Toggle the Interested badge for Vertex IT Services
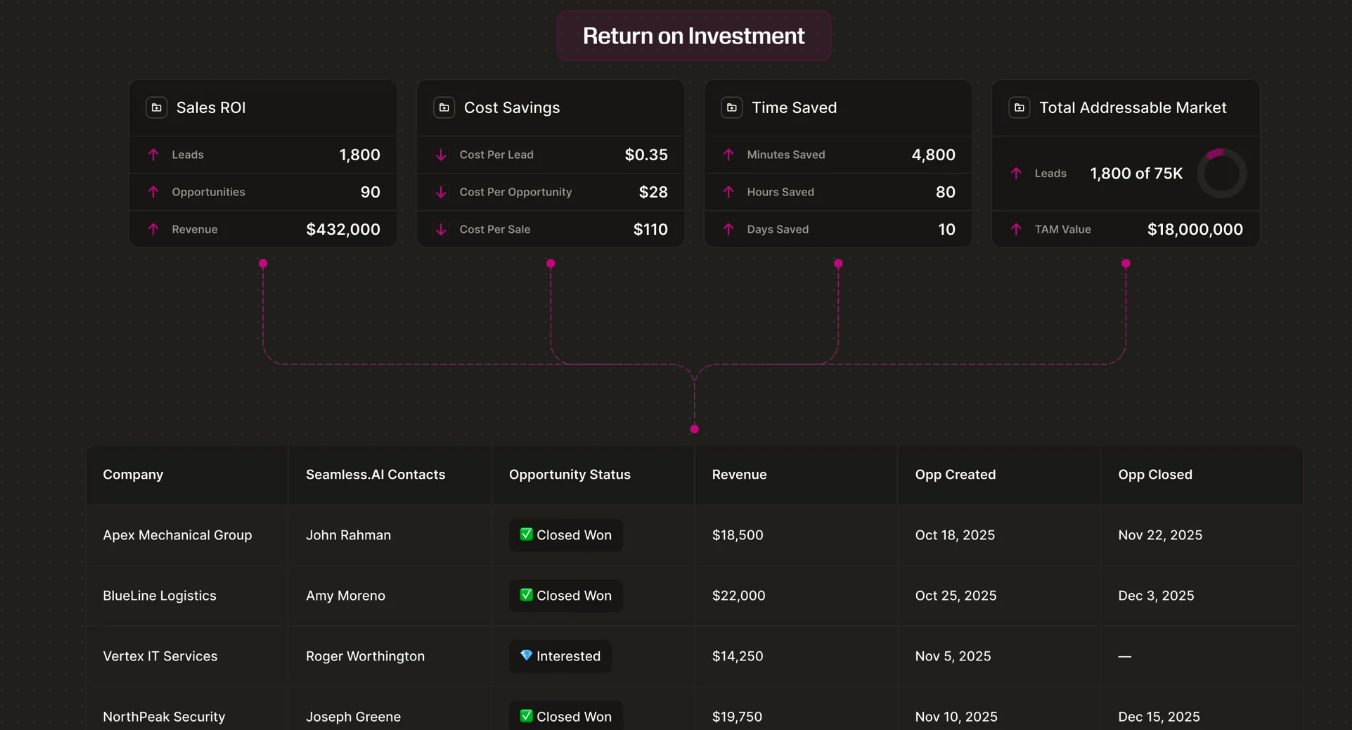The image size is (1352, 730). (560, 656)
